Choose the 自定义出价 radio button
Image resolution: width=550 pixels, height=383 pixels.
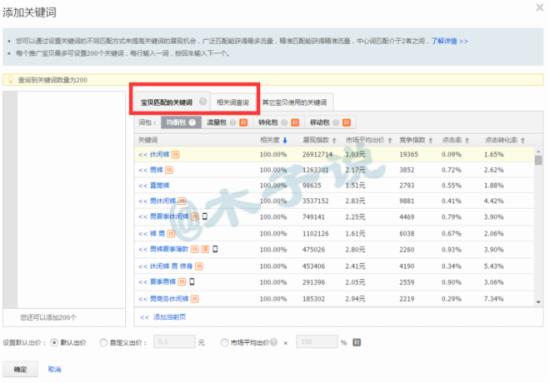pyautogui.click(x=103, y=342)
